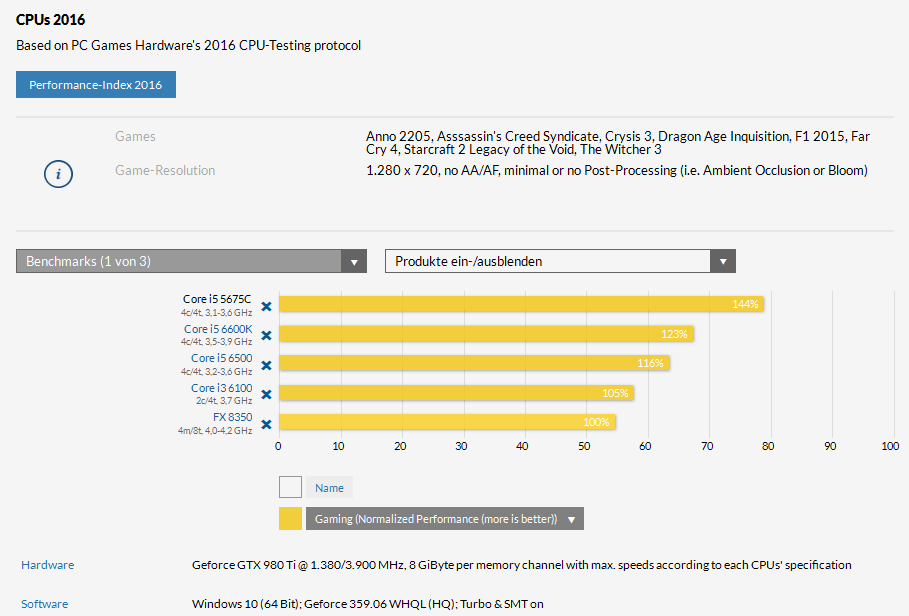Screen dimensions: 909x616
Task: Remove Core i5 5675C with its X icon
Action: click(x=266, y=307)
